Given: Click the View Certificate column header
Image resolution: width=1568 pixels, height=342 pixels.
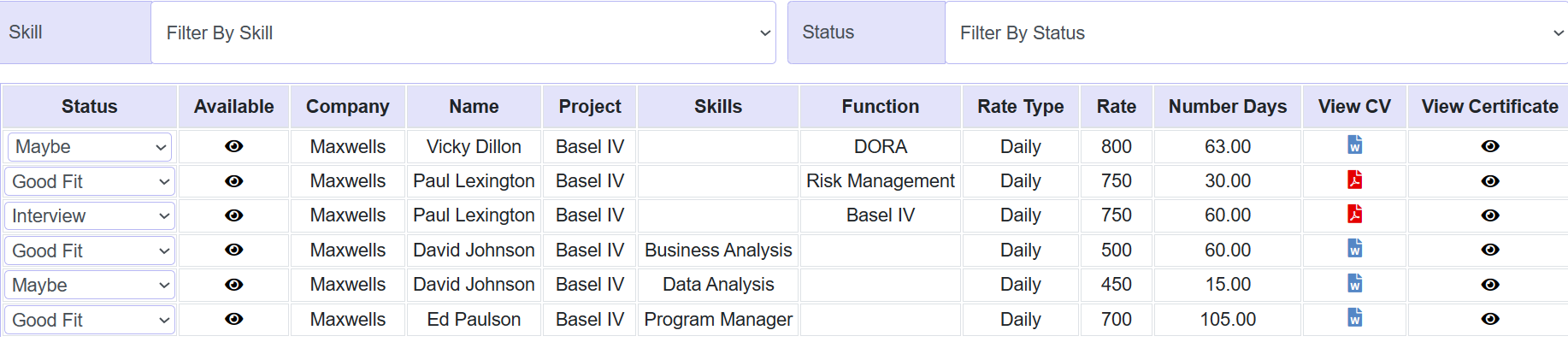Looking at the screenshot, I should tap(1489, 107).
